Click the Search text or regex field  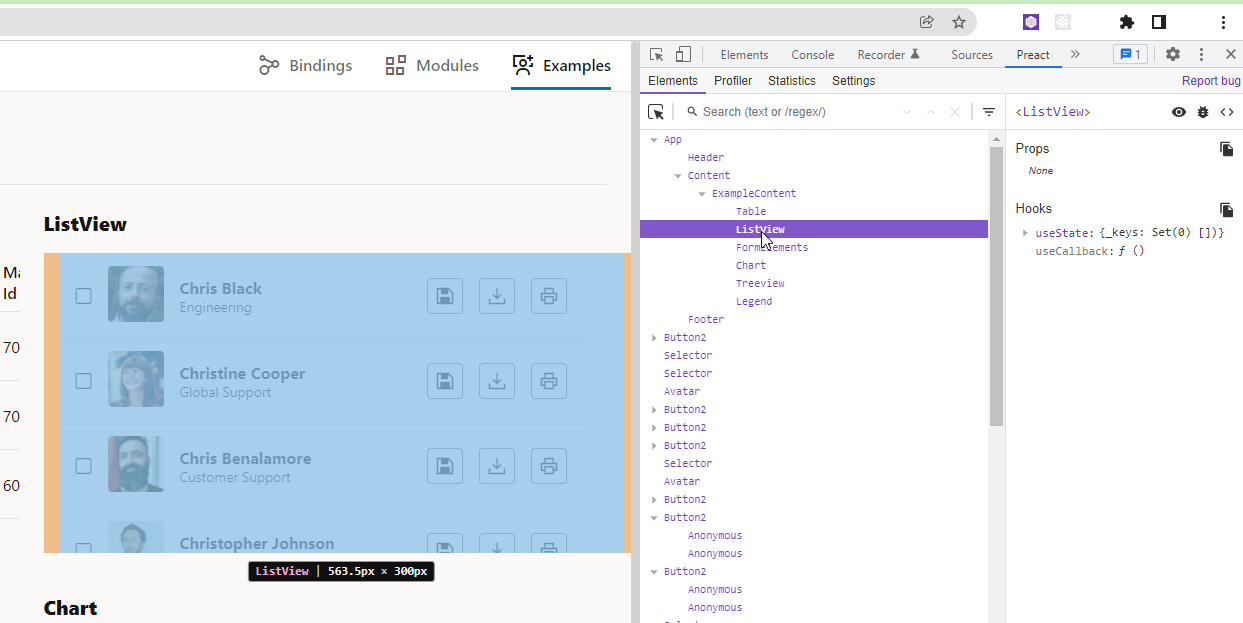(x=790, y=112)
